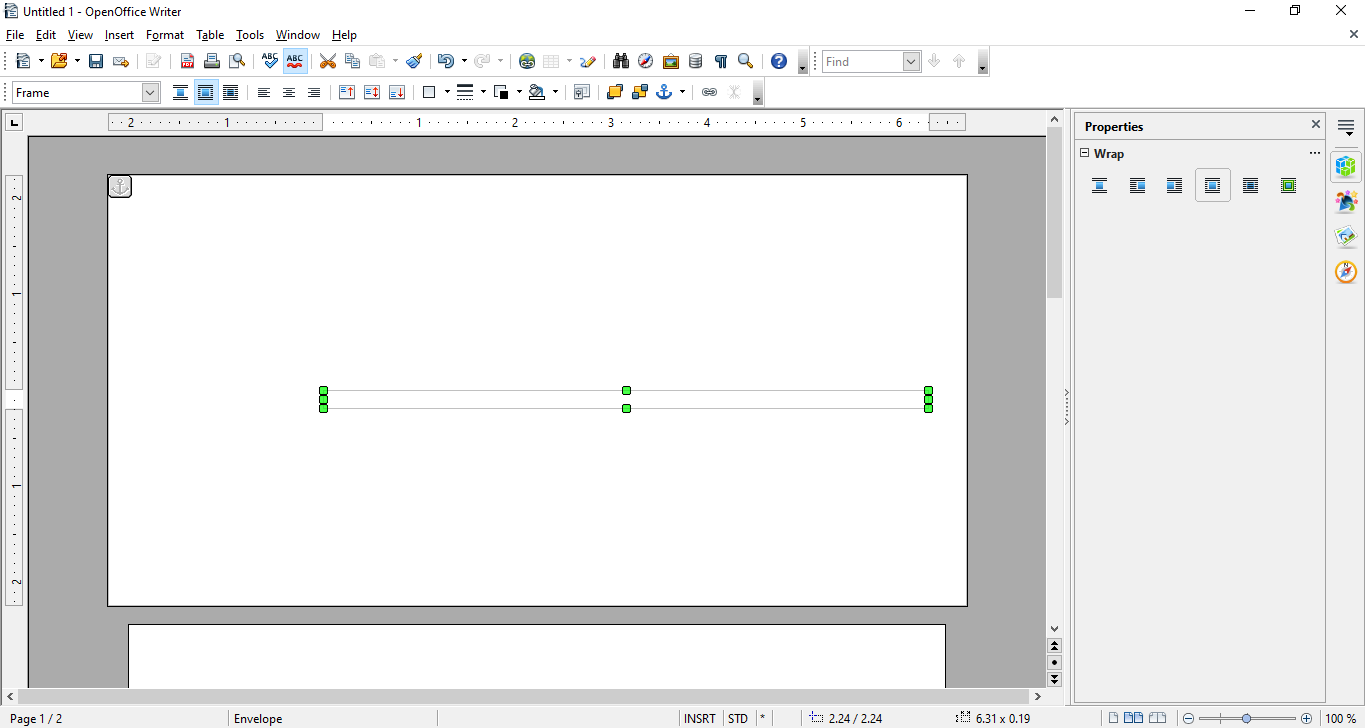Open the Edit menu
This screenshot has width=1365, height=728.
[x=45, y=35]
